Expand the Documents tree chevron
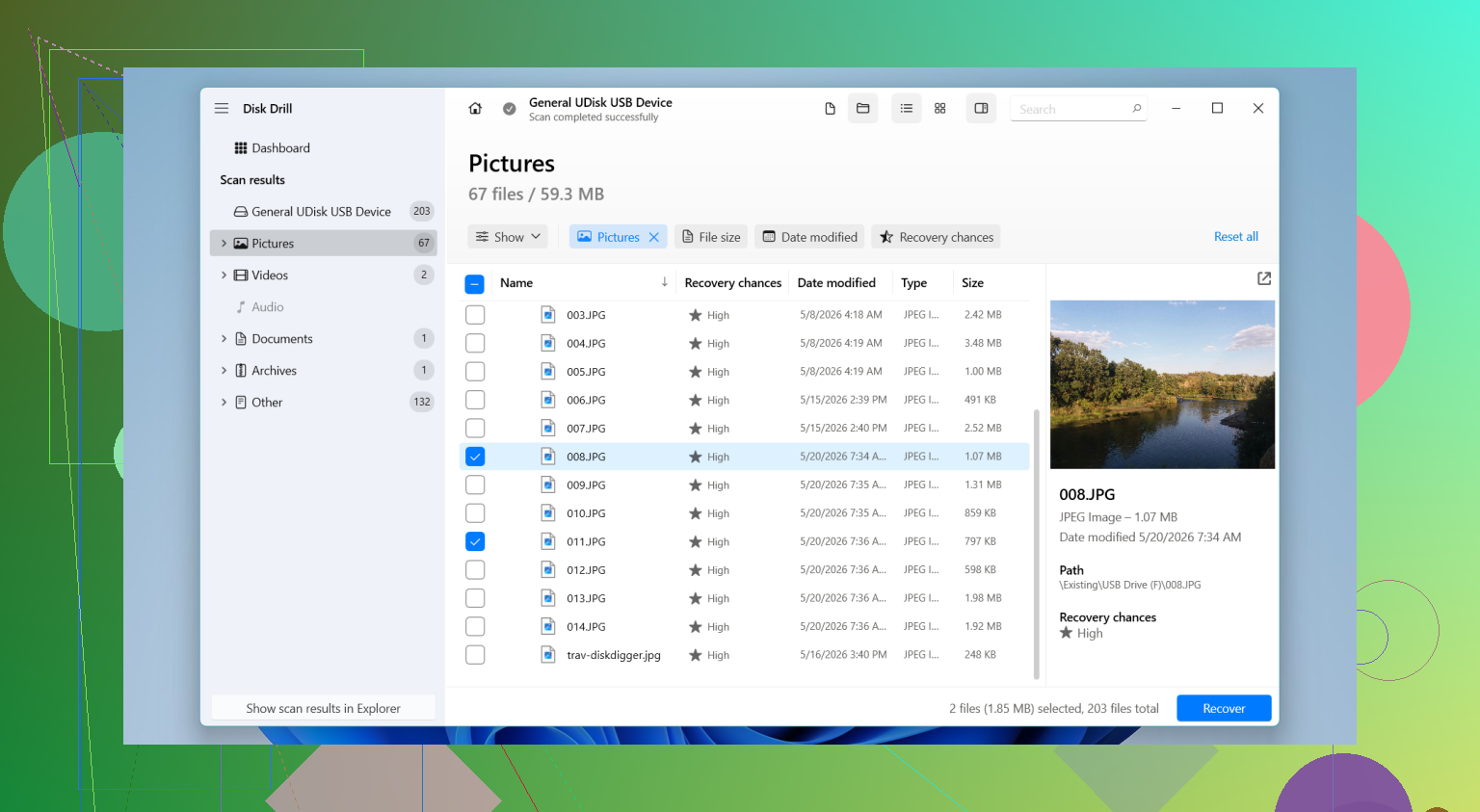The height and width of the screenshot is (812, 1480). click(224, 339)
